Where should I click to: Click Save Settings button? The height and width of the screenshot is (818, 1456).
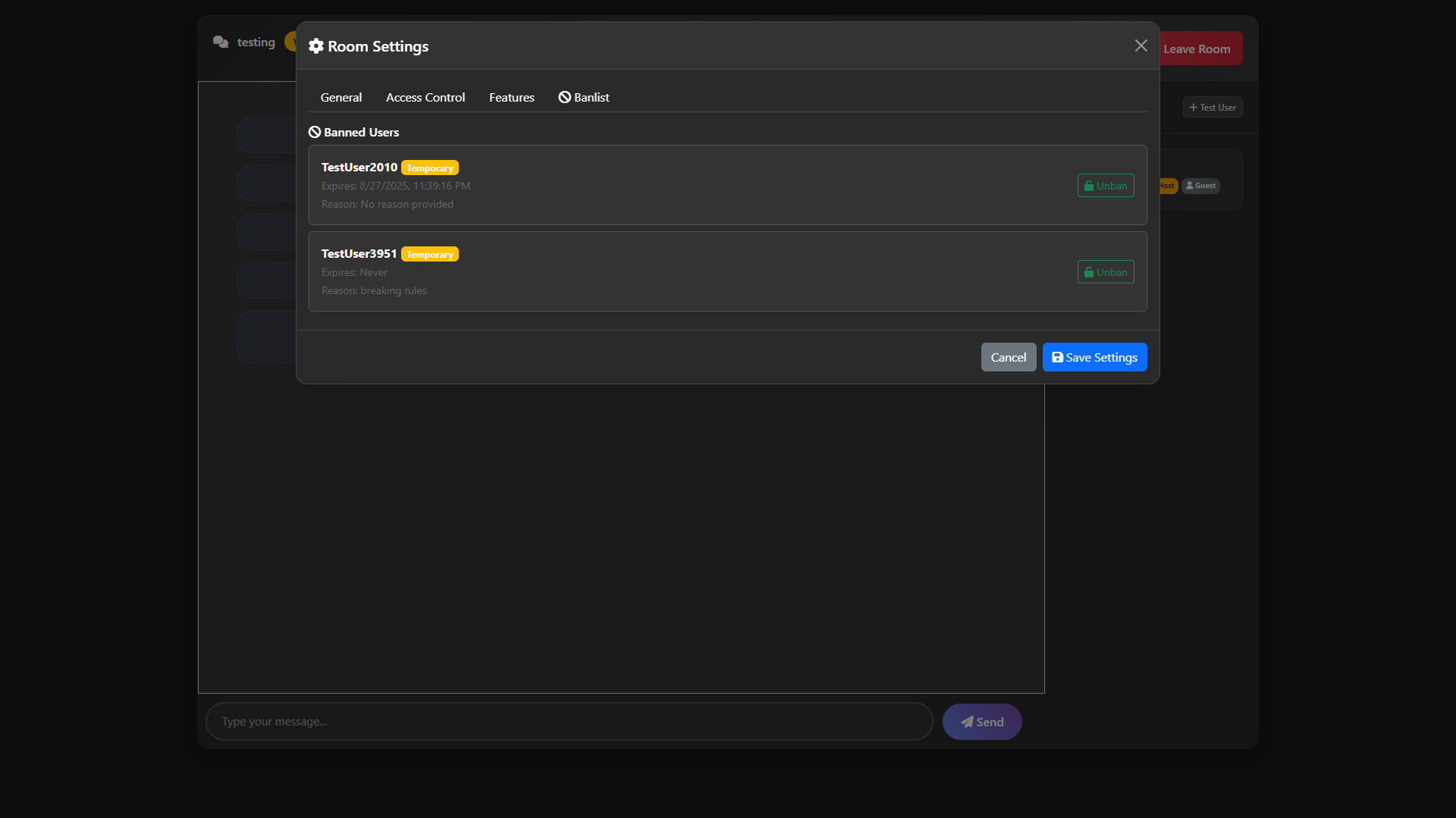[x=1094, y=357]
